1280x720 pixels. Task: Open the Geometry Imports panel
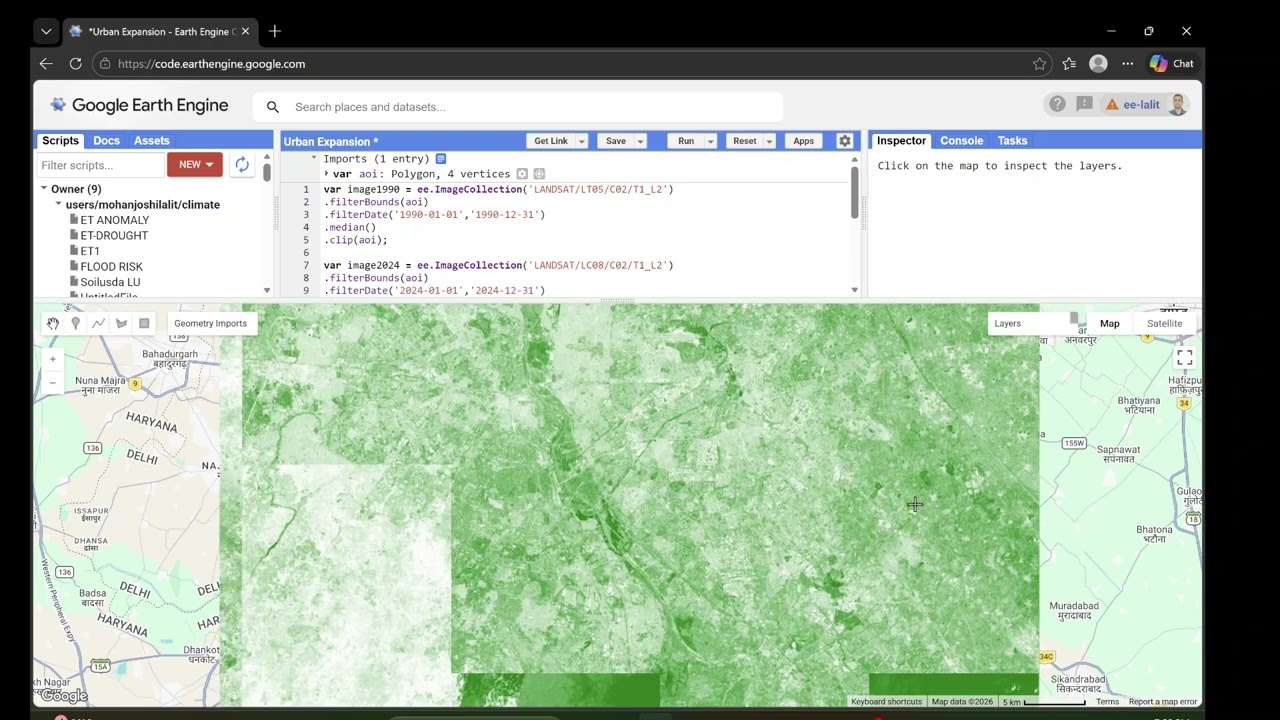point(210,323)
